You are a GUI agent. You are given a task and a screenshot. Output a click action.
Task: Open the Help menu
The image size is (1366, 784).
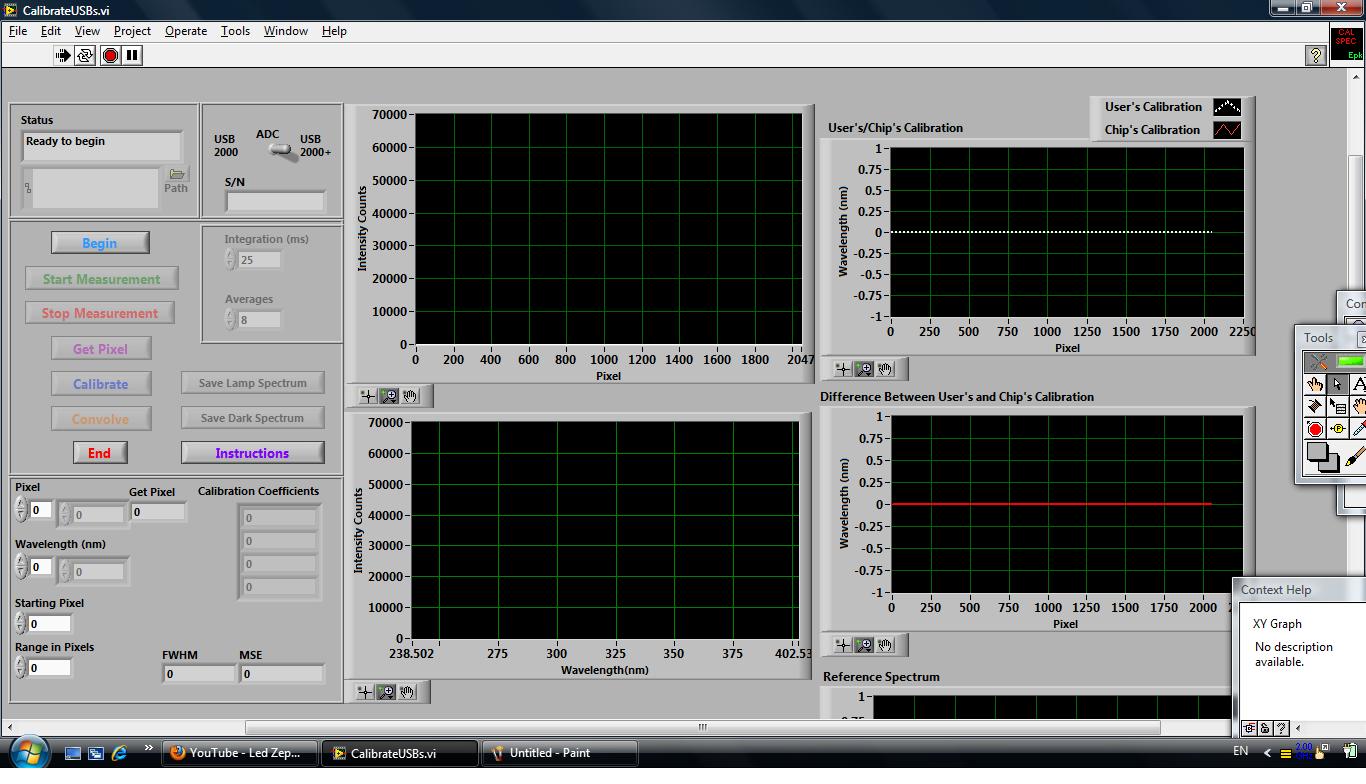point(334,31)
